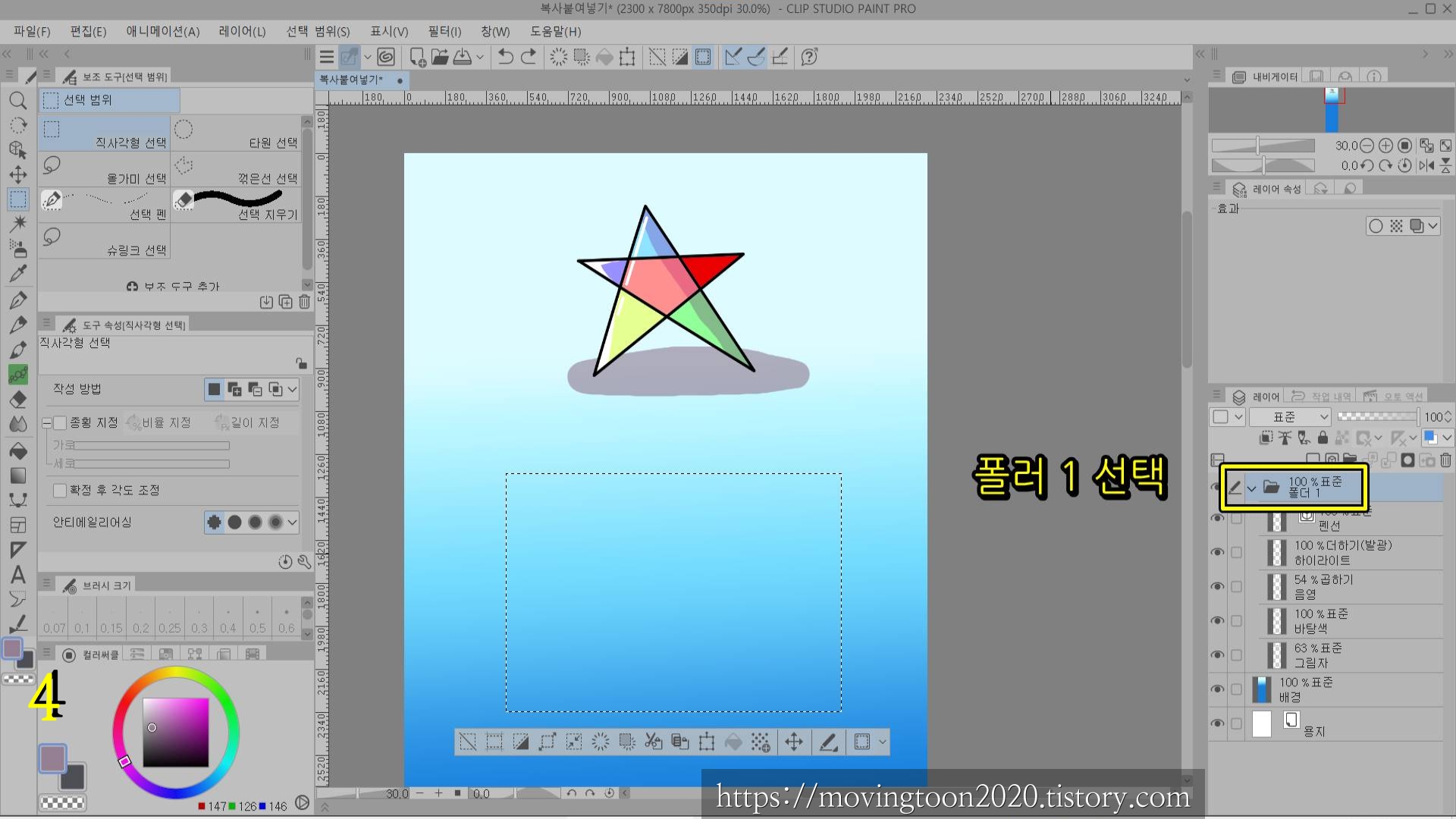Select the Fill bucket tool
Screen dimensions: 1456x819
[x=18, y=451]
